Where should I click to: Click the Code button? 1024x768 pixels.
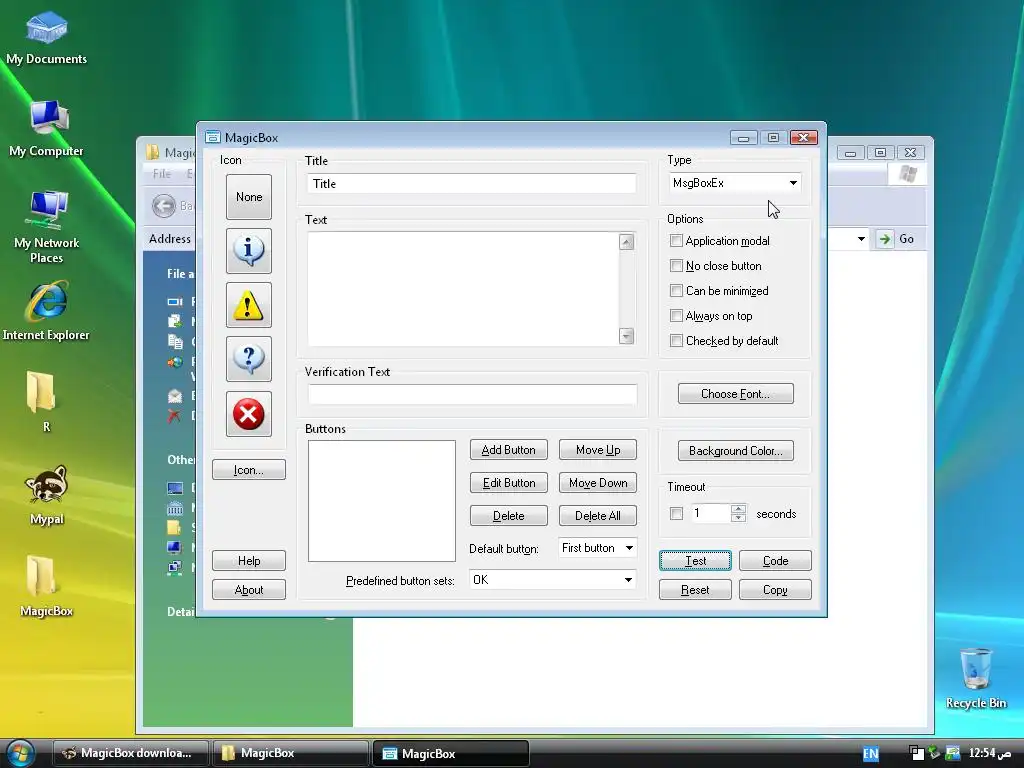coord(775,561)
